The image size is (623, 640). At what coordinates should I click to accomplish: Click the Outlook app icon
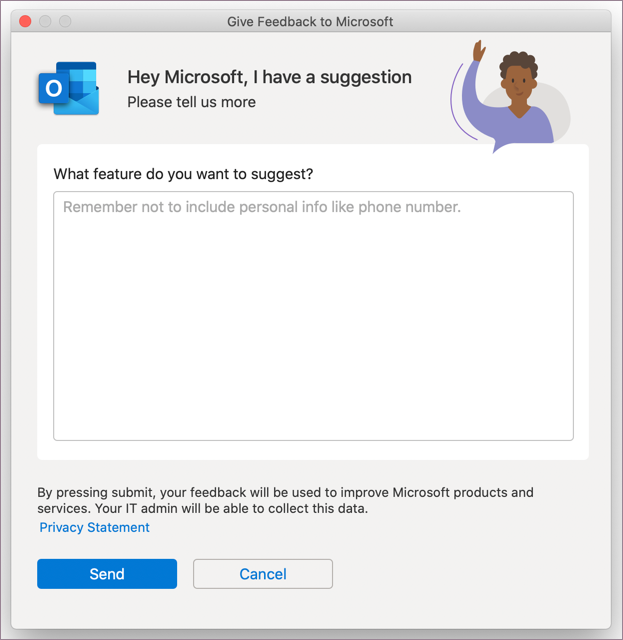pos(69,88)
